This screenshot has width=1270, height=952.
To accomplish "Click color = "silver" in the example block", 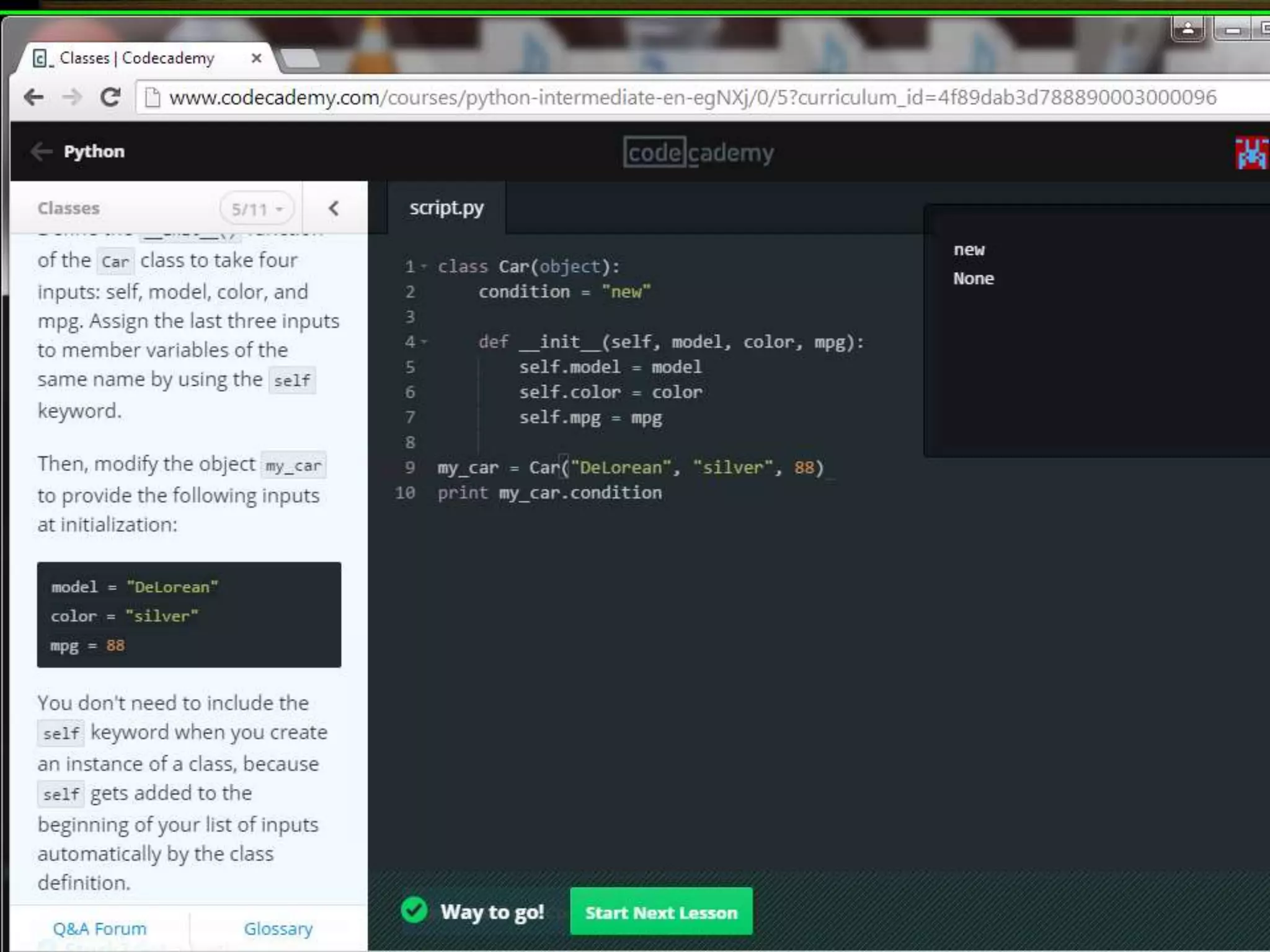I will [125, 616].
